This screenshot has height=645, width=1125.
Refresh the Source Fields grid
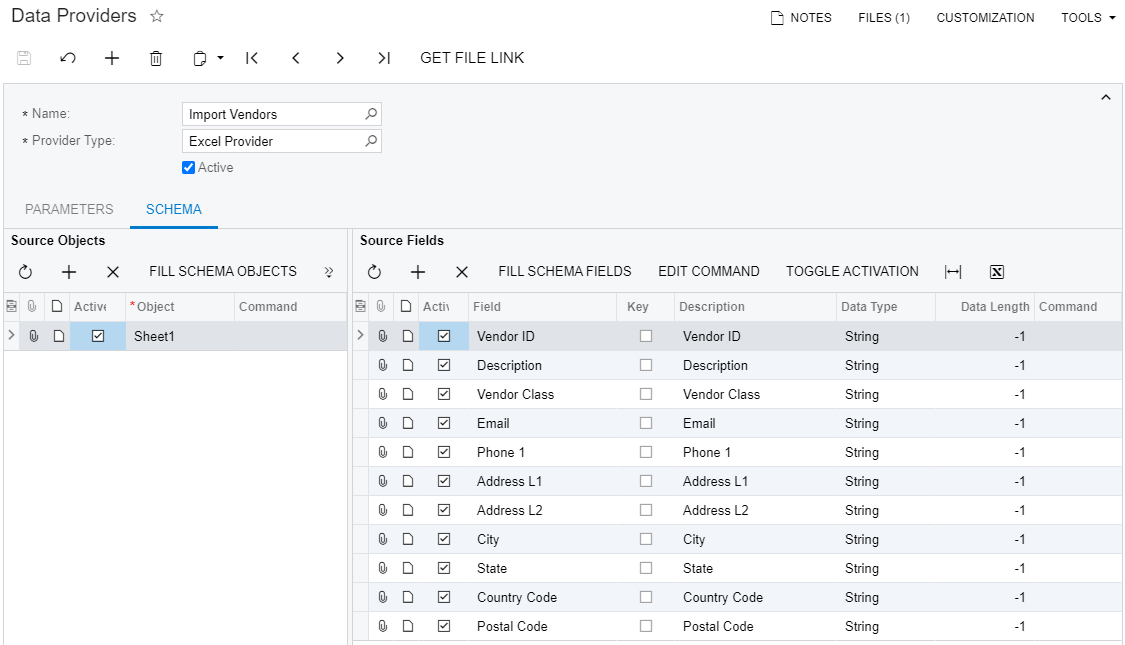point(374,272)
